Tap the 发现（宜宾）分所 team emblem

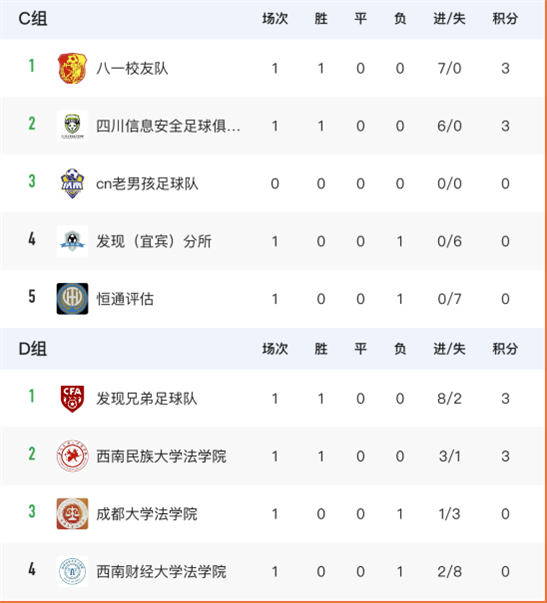(x=72, y=241)
